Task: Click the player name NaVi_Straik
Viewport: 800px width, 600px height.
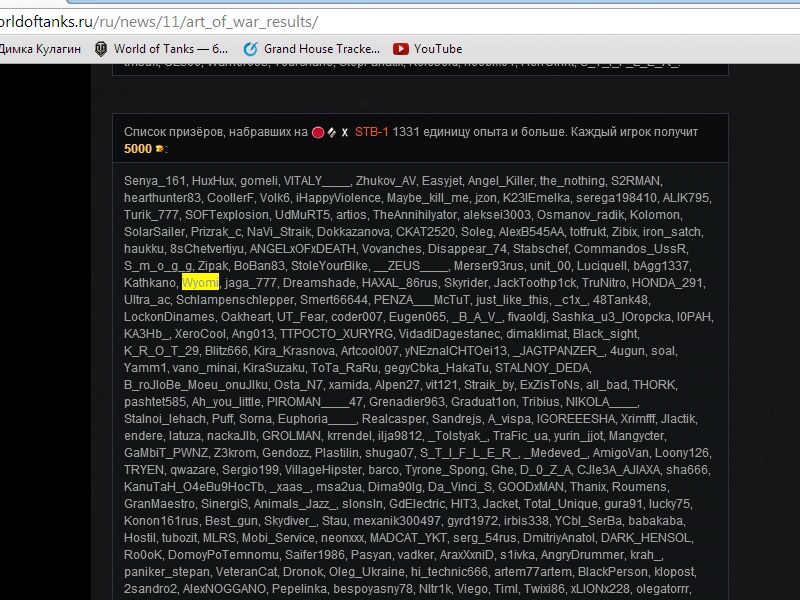Action: (279, 232)
